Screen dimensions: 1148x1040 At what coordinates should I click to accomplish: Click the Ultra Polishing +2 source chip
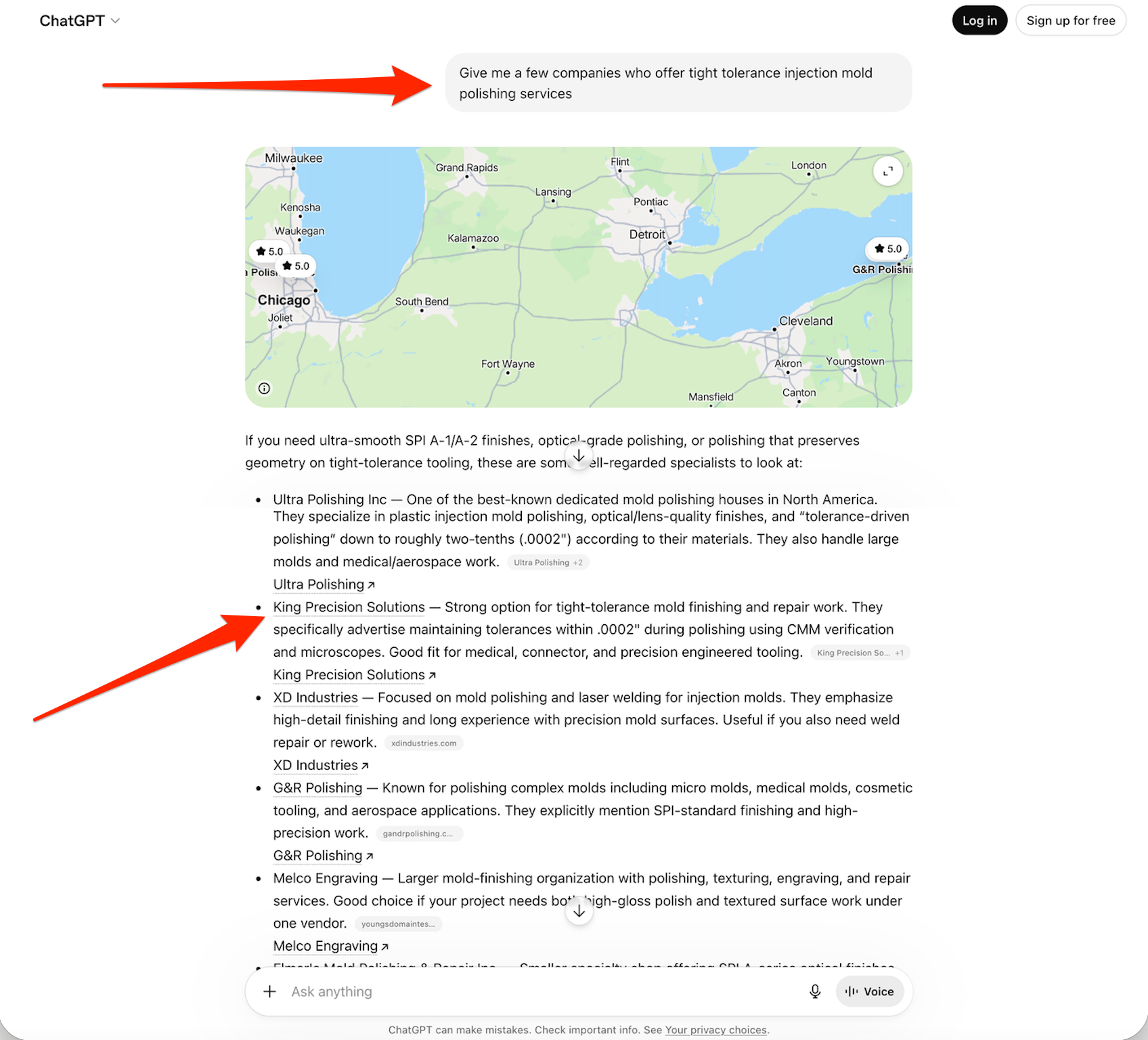(x=548, y=563)
